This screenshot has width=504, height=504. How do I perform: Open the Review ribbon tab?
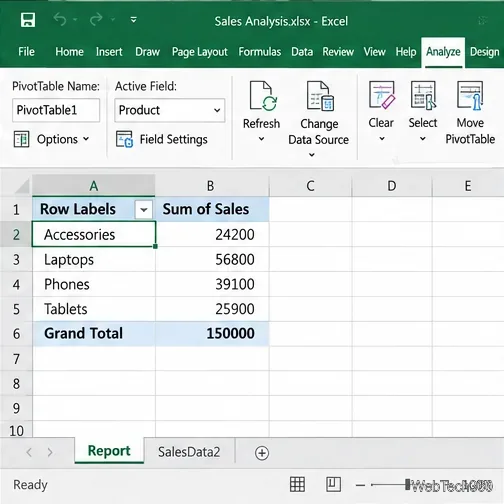pyautogui.click(x=338, y=52)
